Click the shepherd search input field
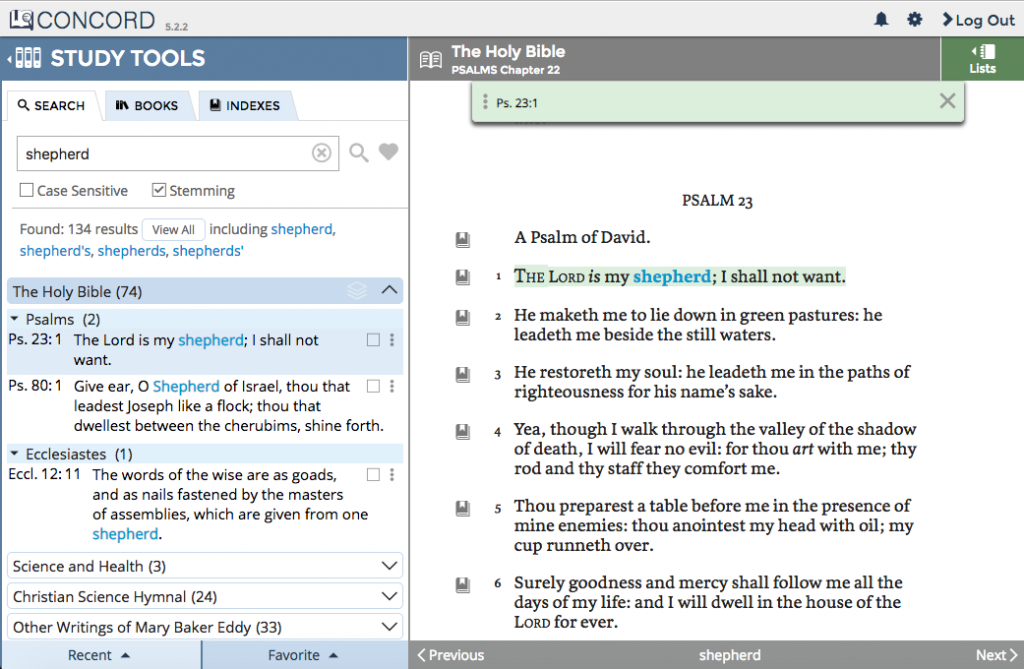Image resolution: width=1024 pixels, height=669 pixels. (165, 154)
